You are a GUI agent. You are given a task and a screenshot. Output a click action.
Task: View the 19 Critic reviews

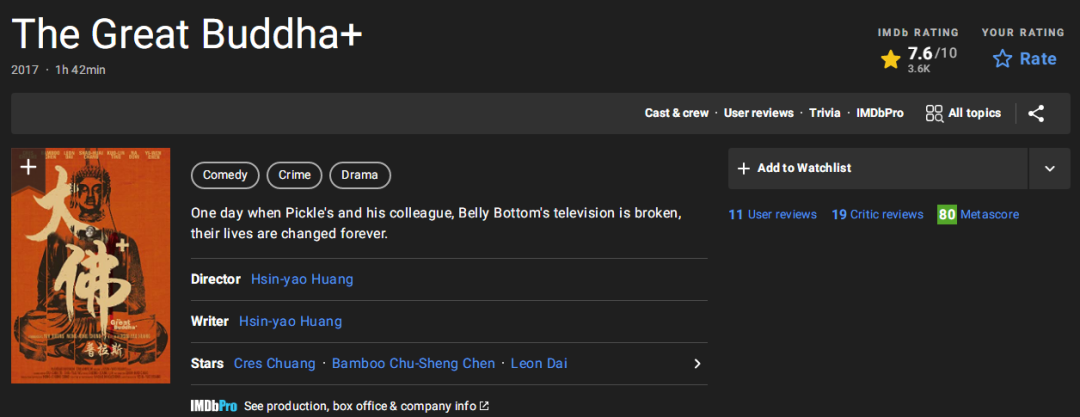click(x=877, y=214)
